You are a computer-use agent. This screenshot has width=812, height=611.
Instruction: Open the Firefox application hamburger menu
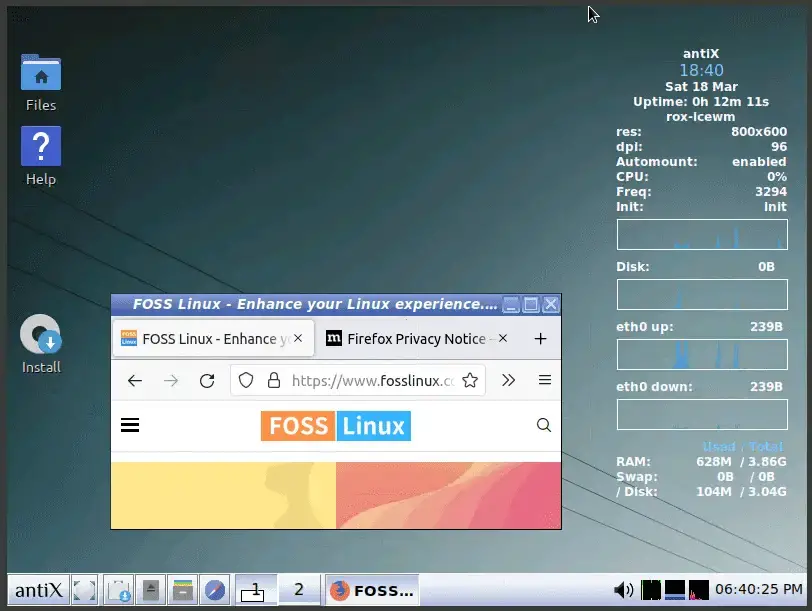tap(545, 381)
